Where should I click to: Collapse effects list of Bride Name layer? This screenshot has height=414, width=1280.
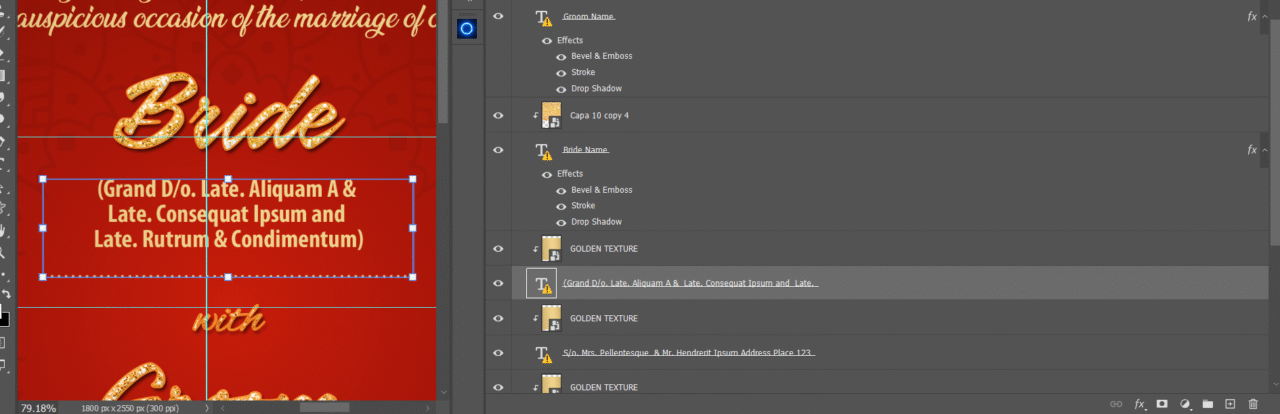pyautogui.click(x=1265, y=150)
